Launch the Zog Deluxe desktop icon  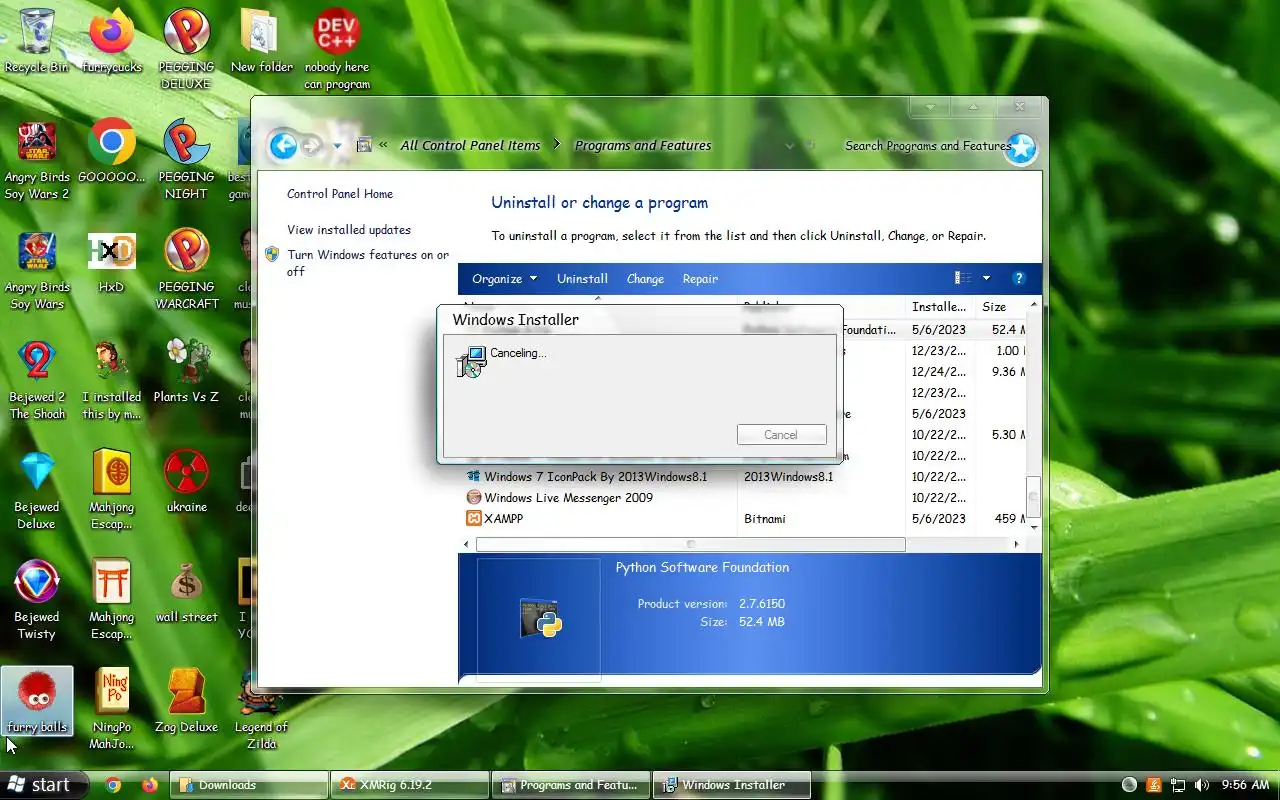[186, 700]
